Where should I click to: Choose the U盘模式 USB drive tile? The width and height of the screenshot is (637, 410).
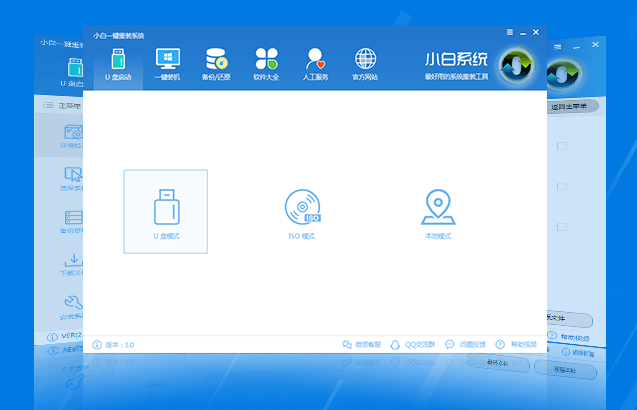pos(166,212)
